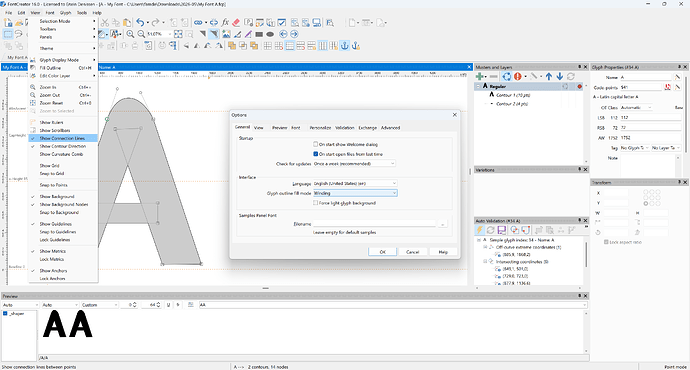
Task: Open the Custom dropdown in Preview panel
Action: point(99,305)
